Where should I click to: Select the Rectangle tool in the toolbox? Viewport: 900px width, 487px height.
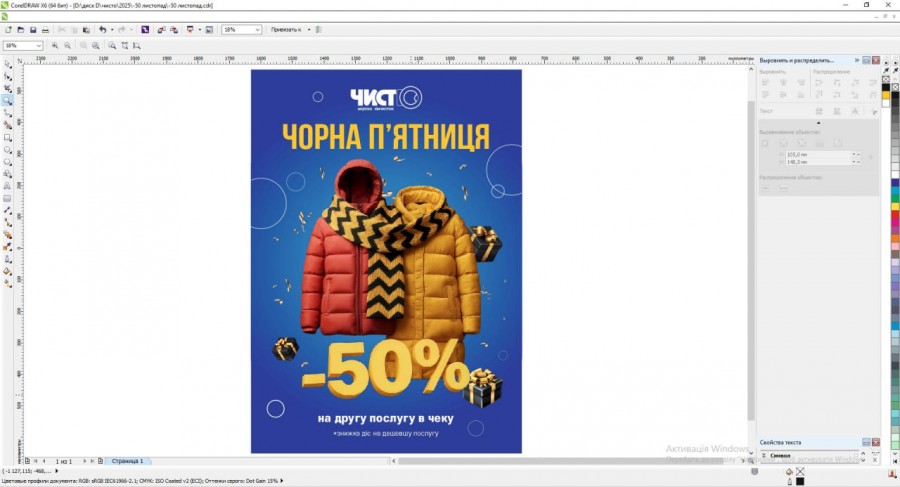point(7,137)
